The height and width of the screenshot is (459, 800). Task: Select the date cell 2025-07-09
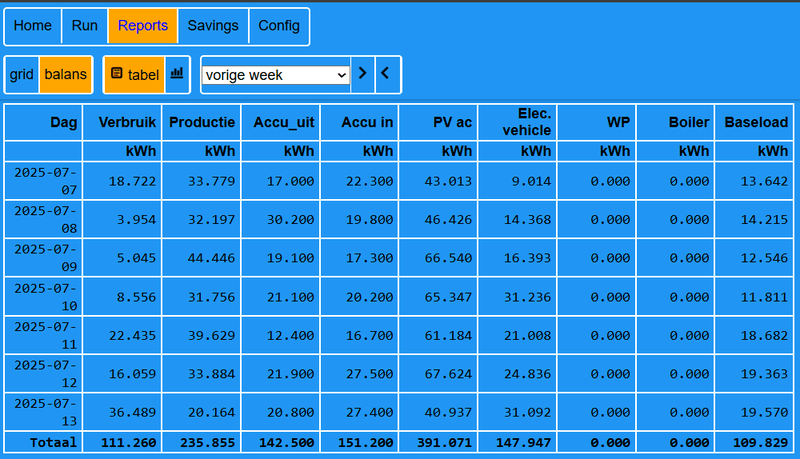click(x=43, y=258)
